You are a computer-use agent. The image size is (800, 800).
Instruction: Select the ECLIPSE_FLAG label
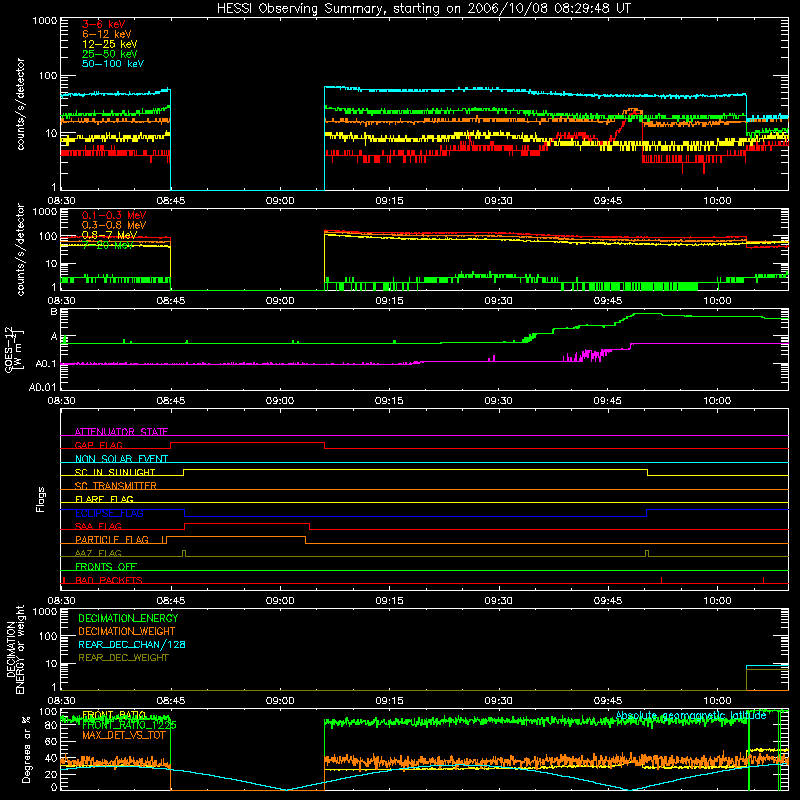point(109,513)
